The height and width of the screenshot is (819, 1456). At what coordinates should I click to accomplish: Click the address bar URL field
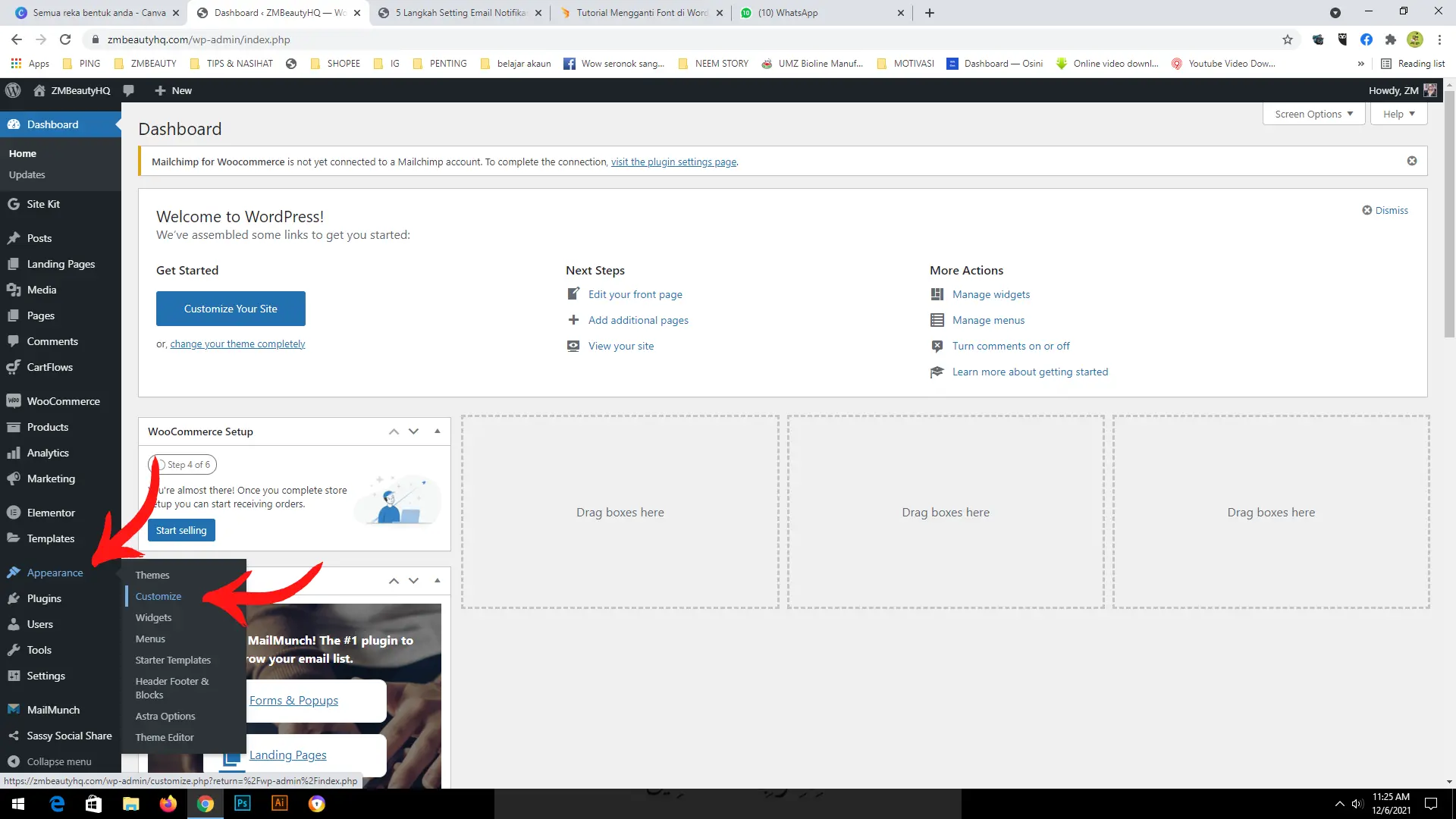tap(682, 39)
